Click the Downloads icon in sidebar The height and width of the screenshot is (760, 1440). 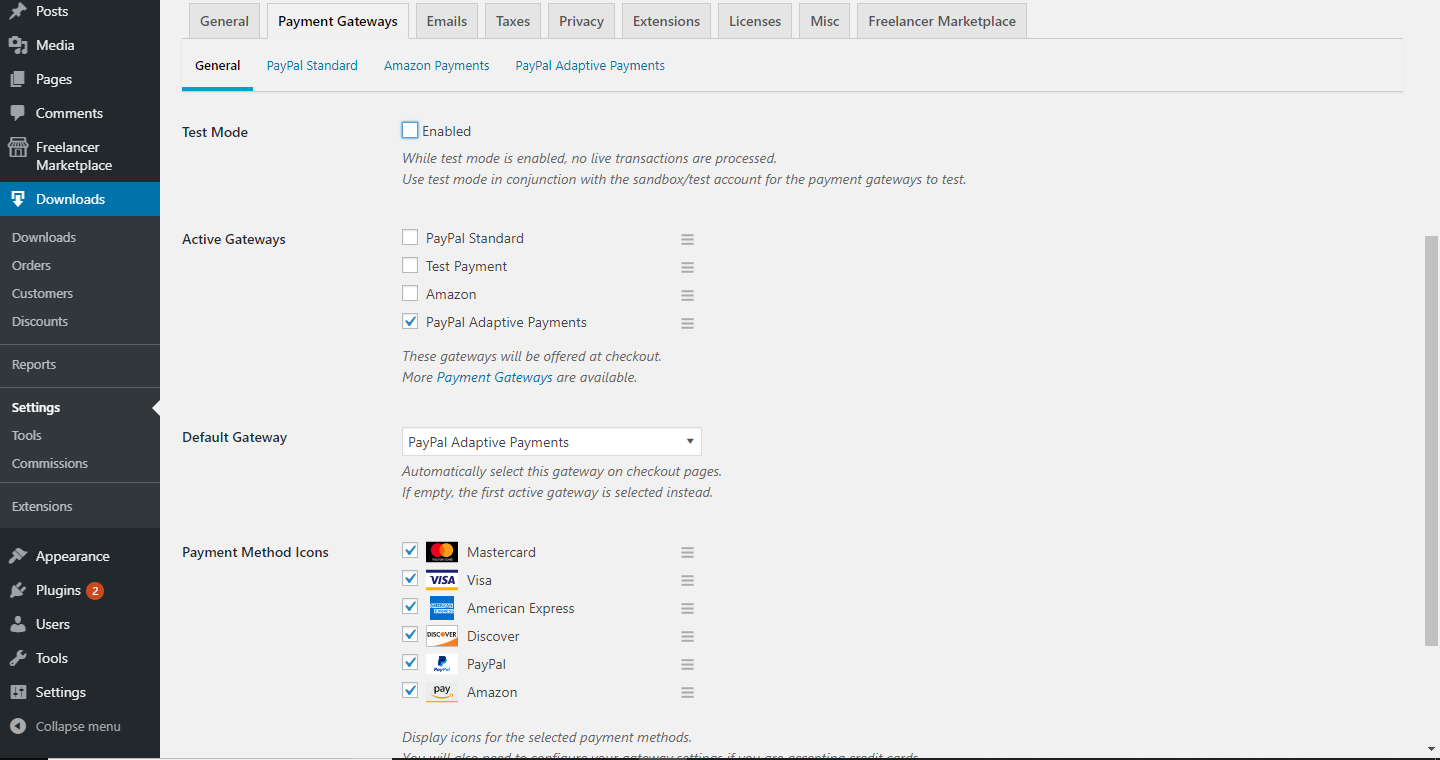pos(18,199)
